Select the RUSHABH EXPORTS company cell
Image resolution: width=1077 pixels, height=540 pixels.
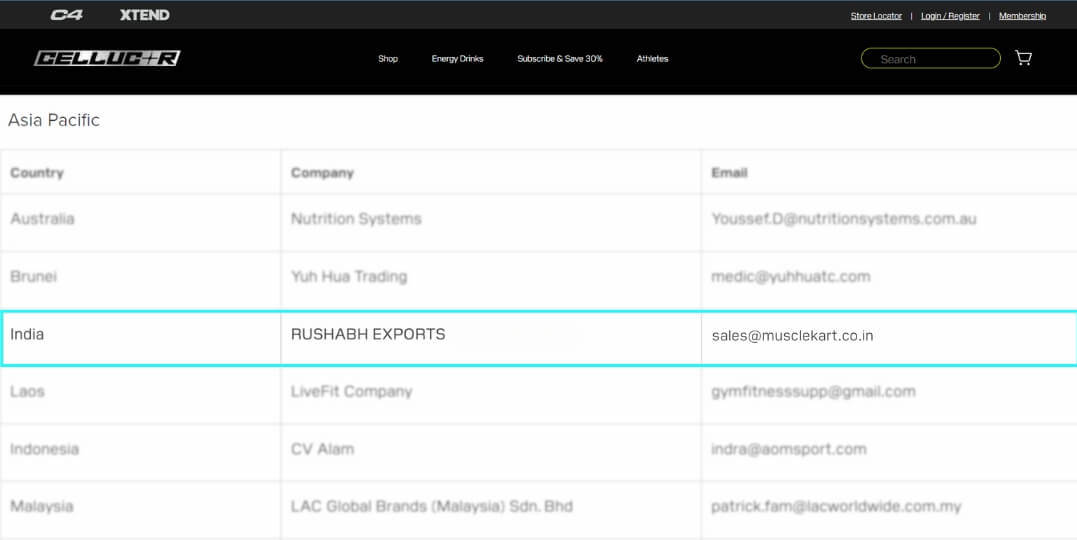coord(368,335)
